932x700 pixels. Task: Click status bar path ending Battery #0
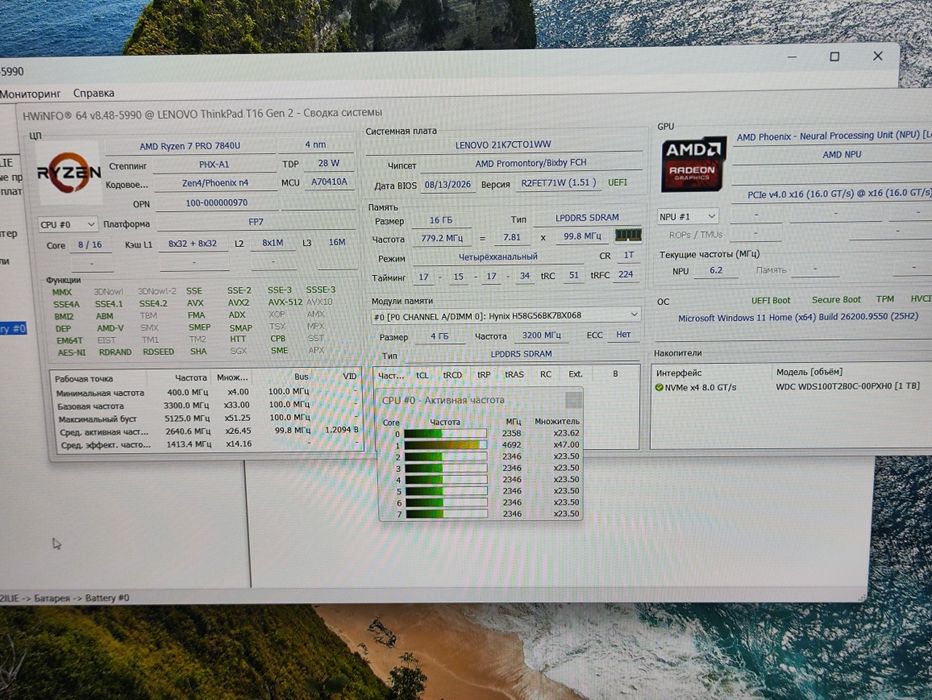click(64, 598)
